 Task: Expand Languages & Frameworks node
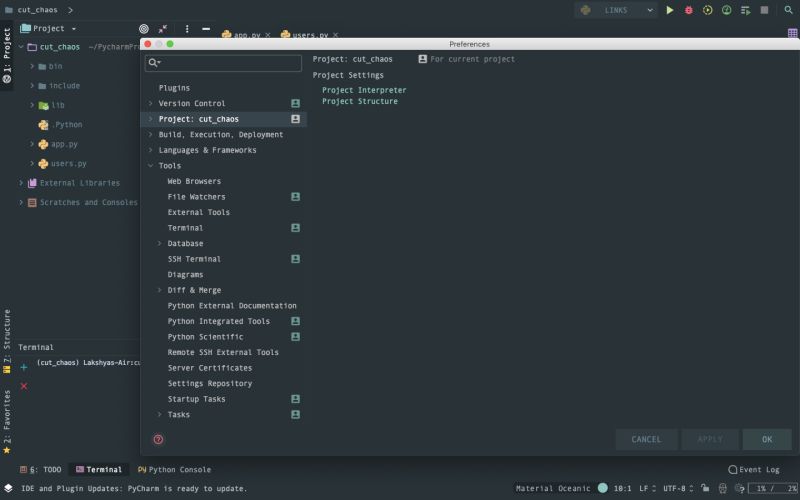click(151, 150)
